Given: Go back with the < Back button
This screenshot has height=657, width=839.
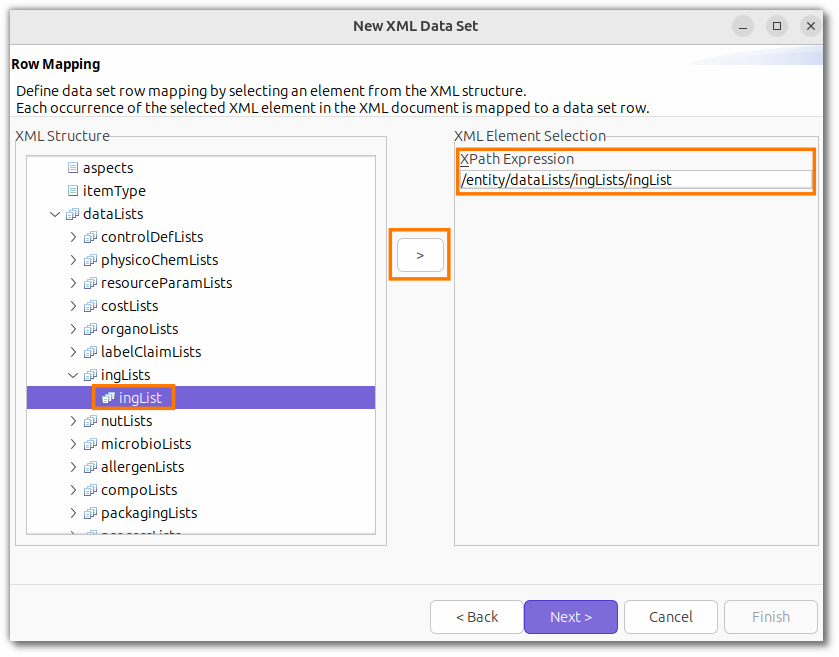Looking at the screenshot, I should [477, 617].
